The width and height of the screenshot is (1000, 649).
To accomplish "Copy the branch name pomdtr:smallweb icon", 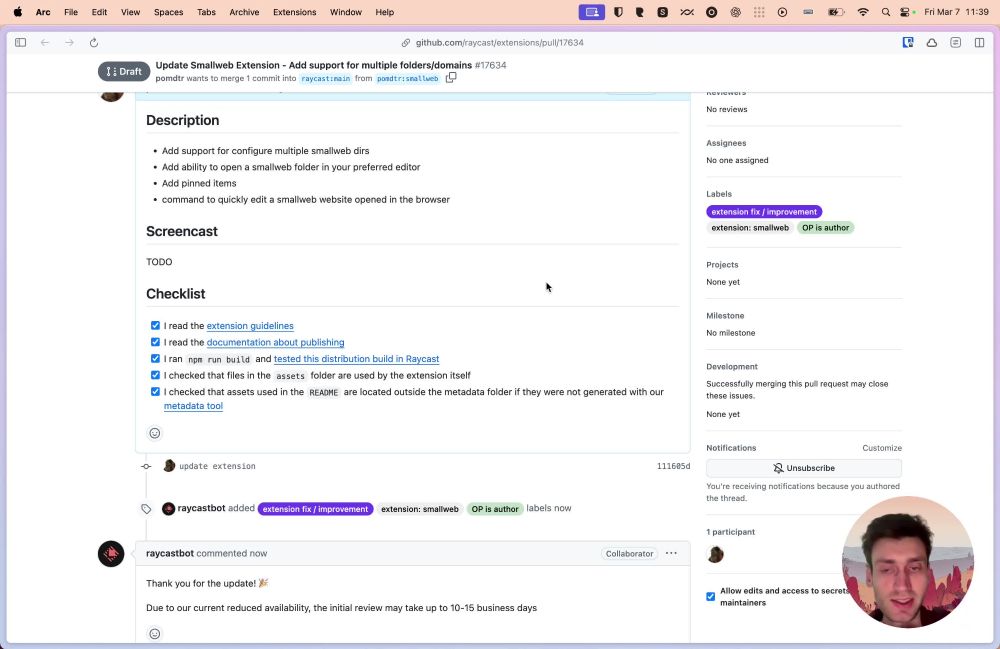I will point(451,78).
